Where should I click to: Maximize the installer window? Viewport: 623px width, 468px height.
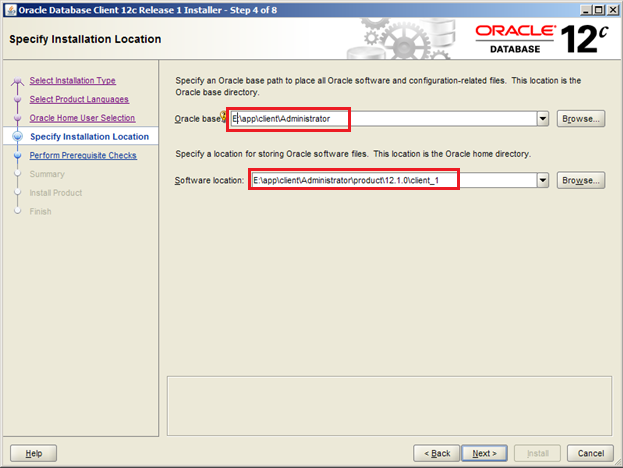click(599, 10)
